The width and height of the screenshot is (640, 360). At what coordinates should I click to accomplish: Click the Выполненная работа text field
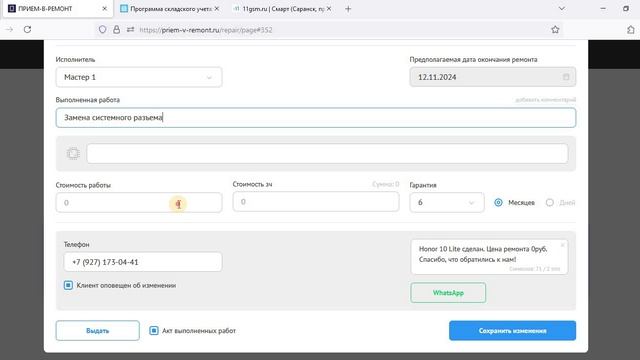point(316,118)
